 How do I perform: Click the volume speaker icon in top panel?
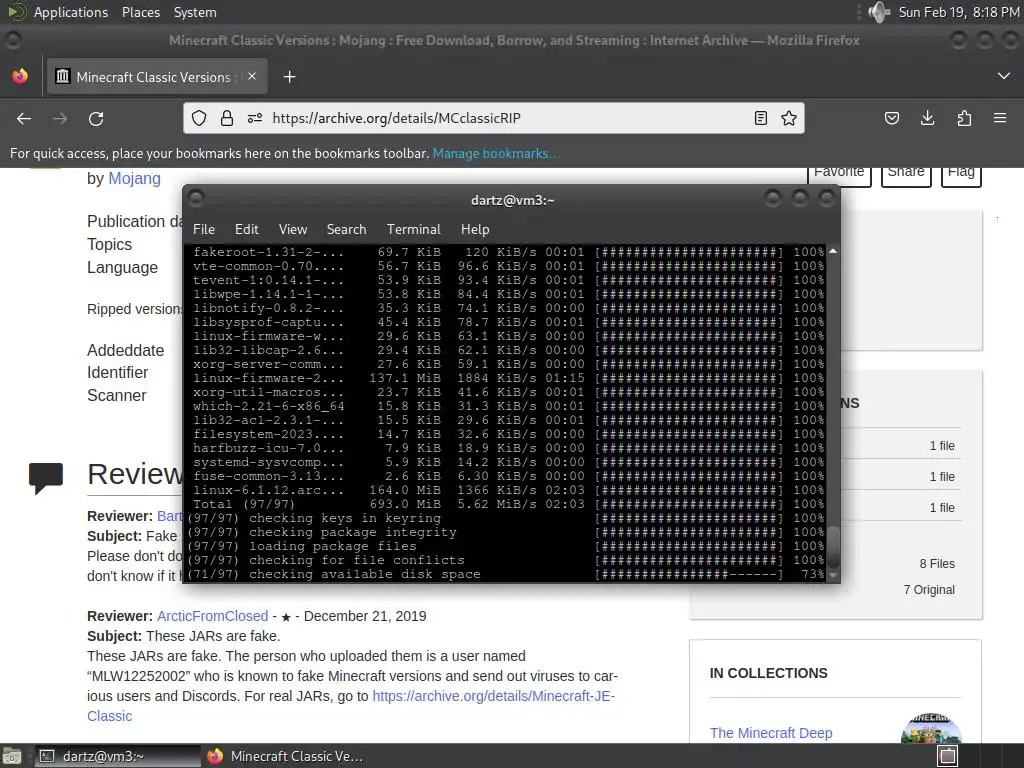[x=880, y=12]
